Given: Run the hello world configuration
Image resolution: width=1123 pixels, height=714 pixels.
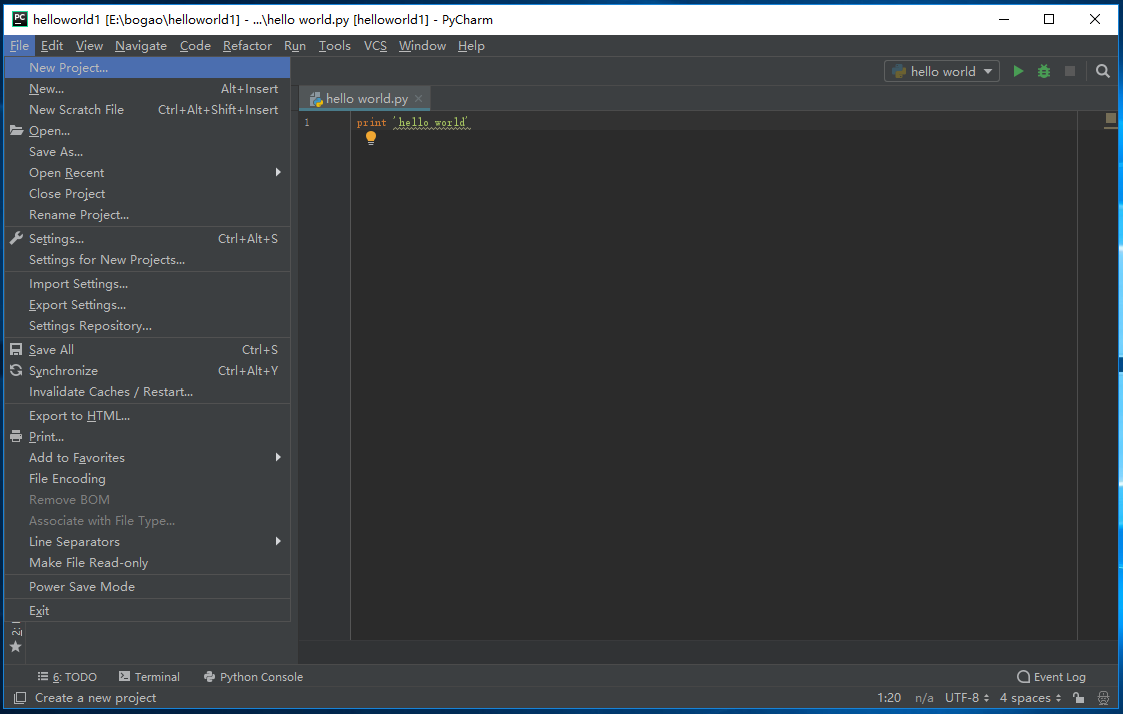Looking at the screenshot, I should (1018, 71).
